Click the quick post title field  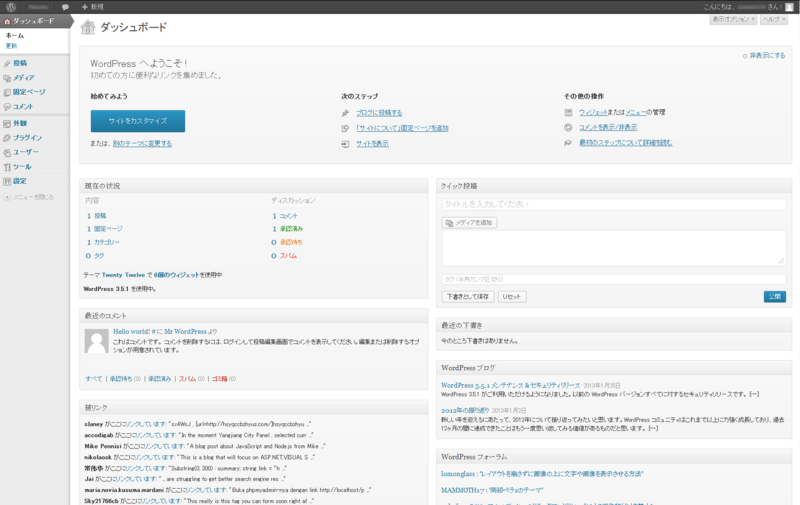614,205
